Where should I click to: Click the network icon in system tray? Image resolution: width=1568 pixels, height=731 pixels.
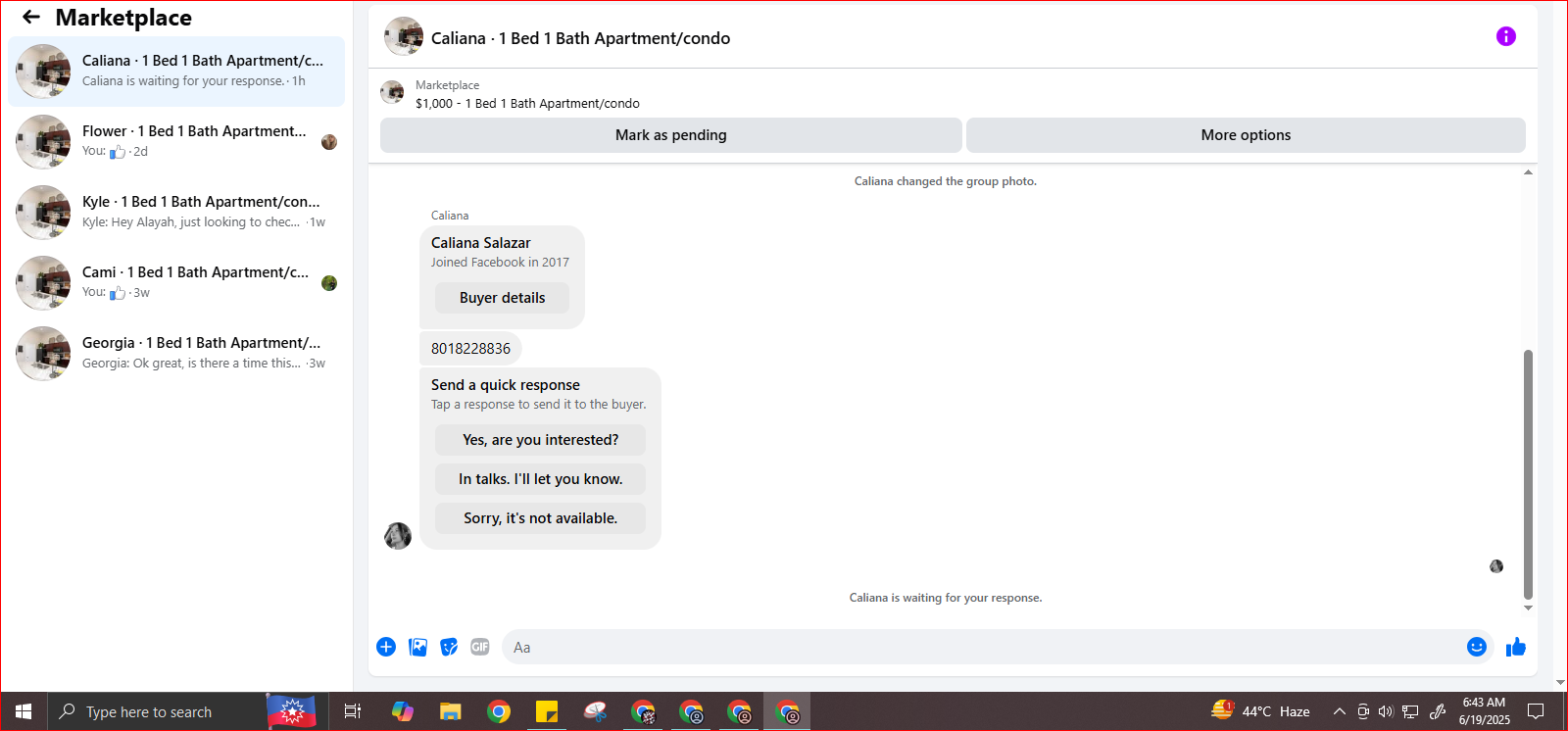point(1410,711)
